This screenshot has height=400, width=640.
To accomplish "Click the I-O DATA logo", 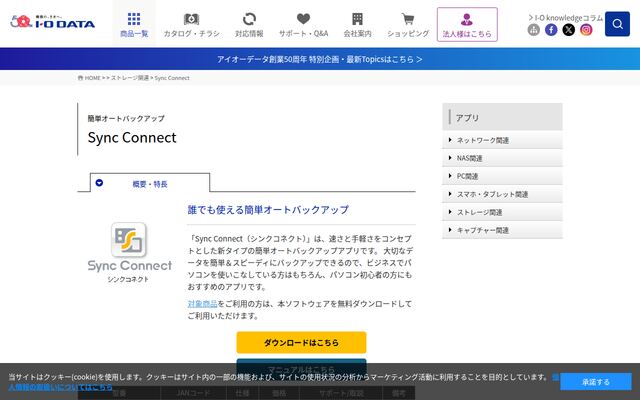I will click(53, 22).
